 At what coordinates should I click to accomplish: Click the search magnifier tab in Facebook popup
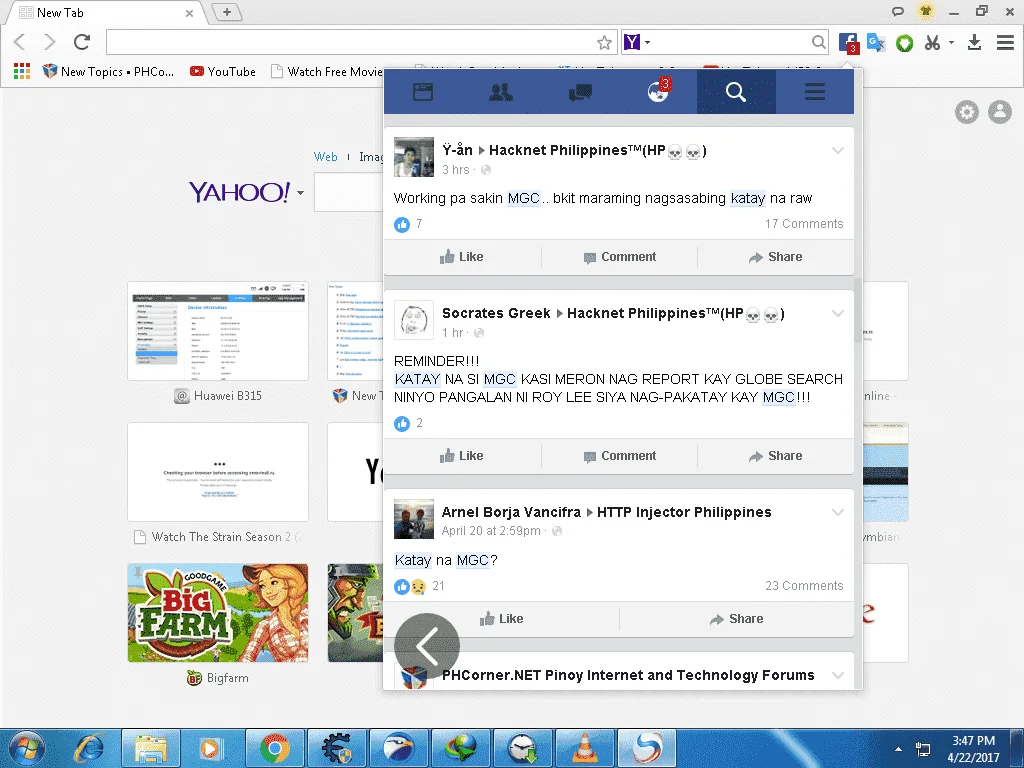tap(736, 92)
